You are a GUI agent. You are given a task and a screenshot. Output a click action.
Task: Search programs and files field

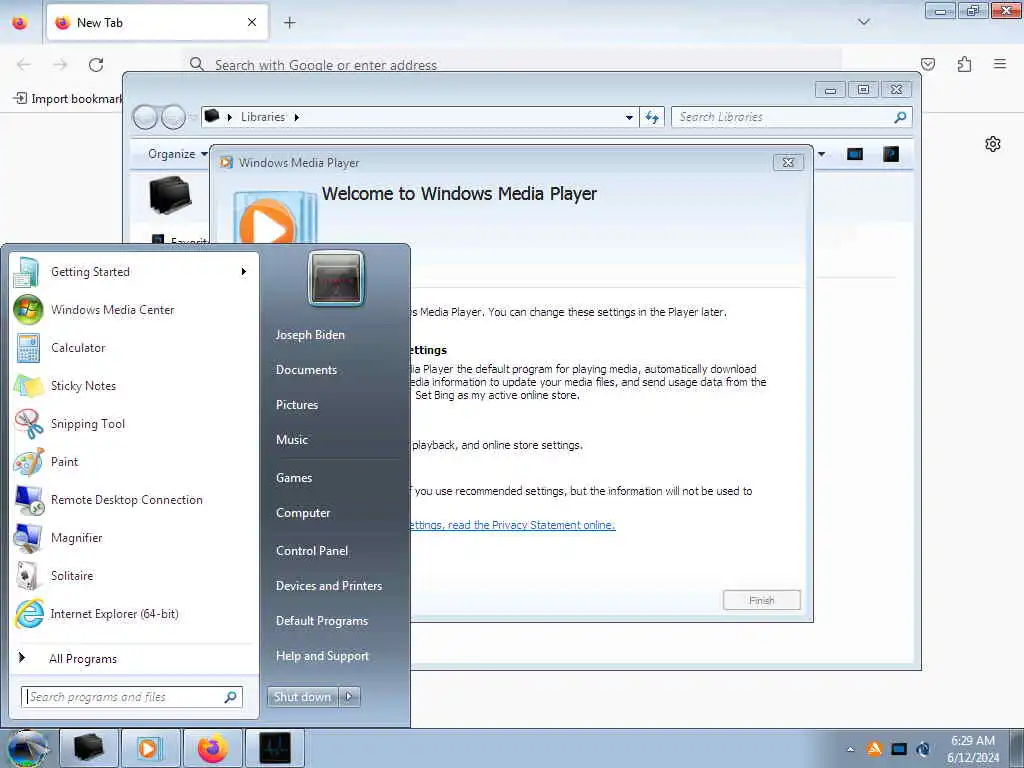pyautogui.click(x=131, y=697)
